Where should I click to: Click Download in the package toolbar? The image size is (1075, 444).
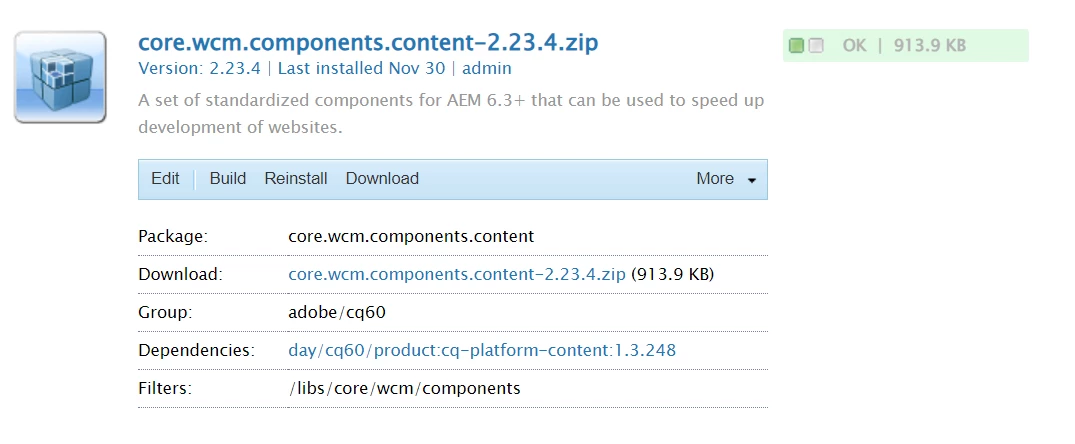[x=382, y=179]
